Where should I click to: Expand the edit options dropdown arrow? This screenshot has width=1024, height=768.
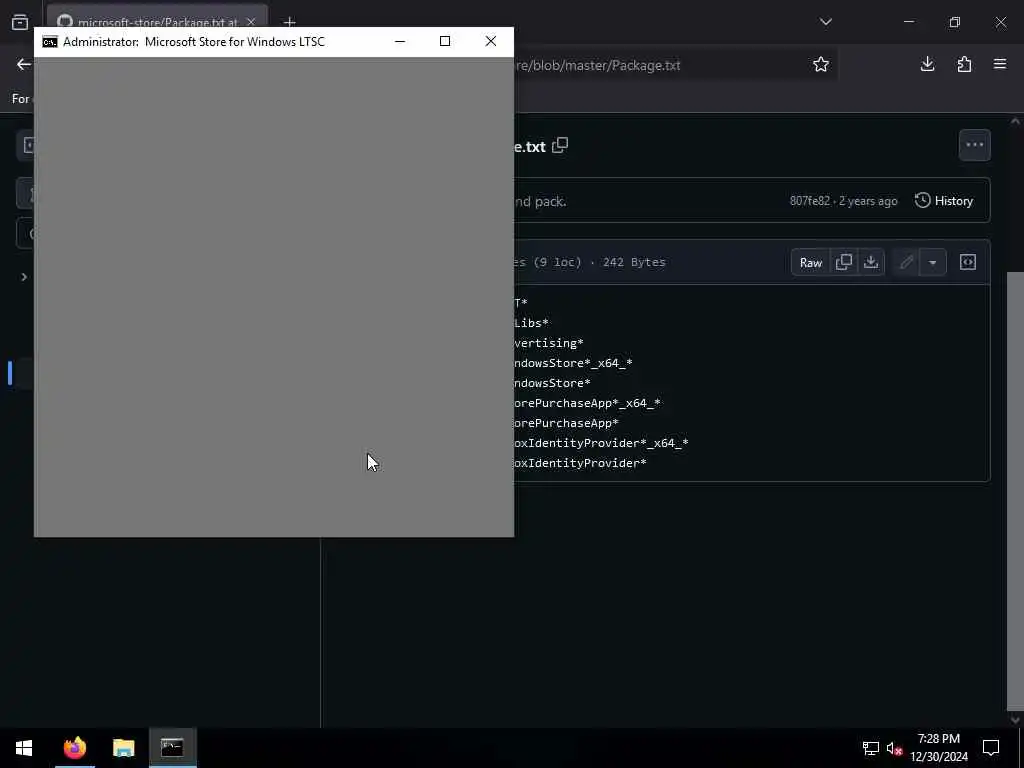933,263
